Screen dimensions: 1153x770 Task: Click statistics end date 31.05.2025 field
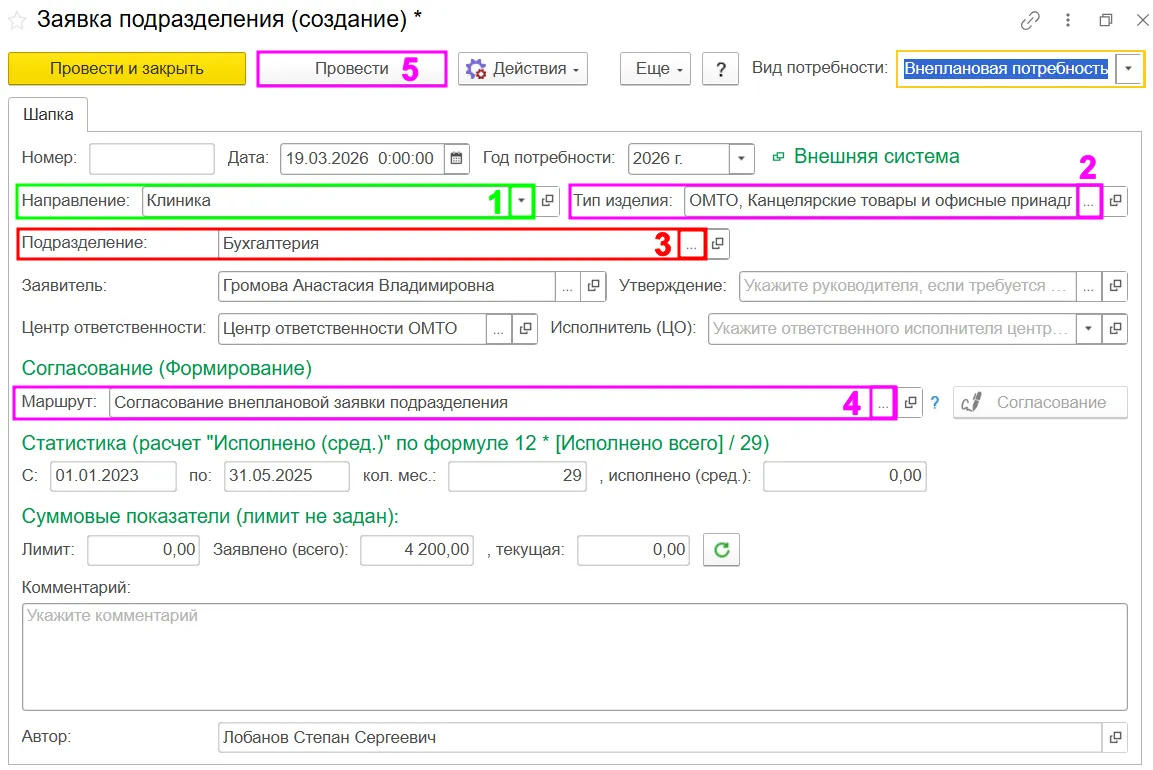(x=287, y=476)
